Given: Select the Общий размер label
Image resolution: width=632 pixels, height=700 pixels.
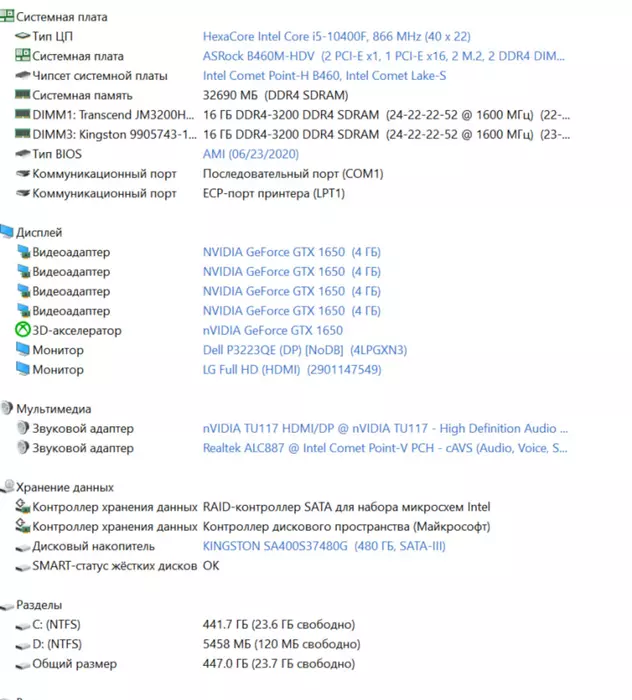Looking at the screenshot, I should click(75, 664).
